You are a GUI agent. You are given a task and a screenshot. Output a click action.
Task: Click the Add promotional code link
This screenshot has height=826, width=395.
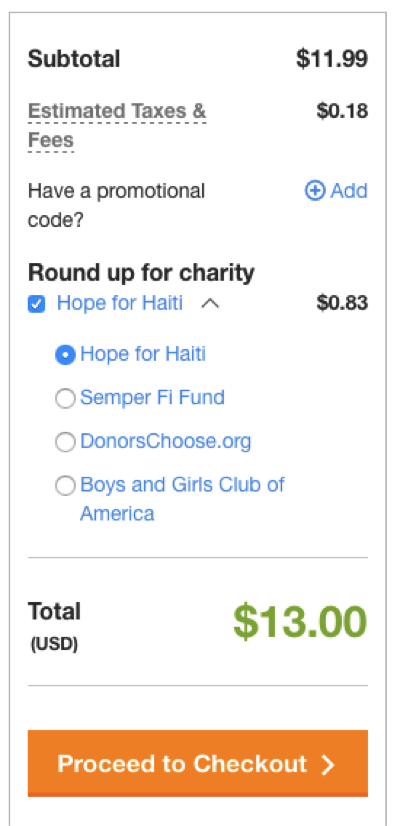tap(336, 191)
